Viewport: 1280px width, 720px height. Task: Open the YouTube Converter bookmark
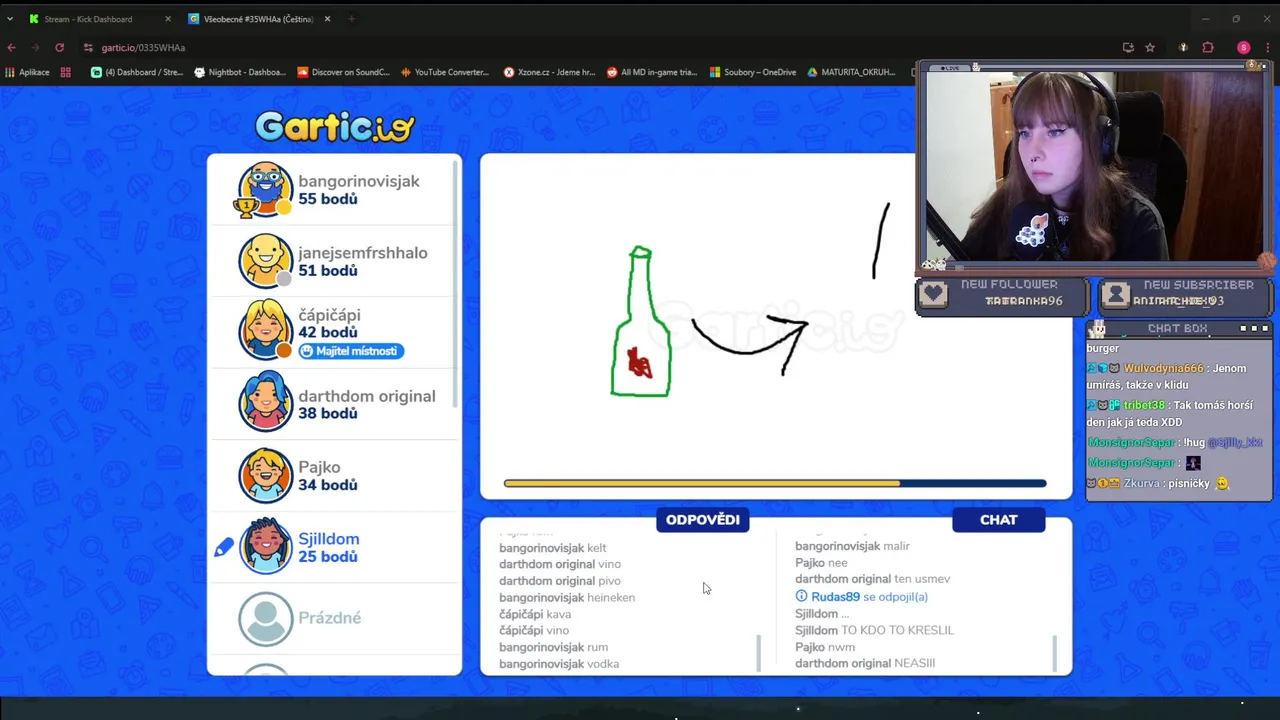[445, 72]
